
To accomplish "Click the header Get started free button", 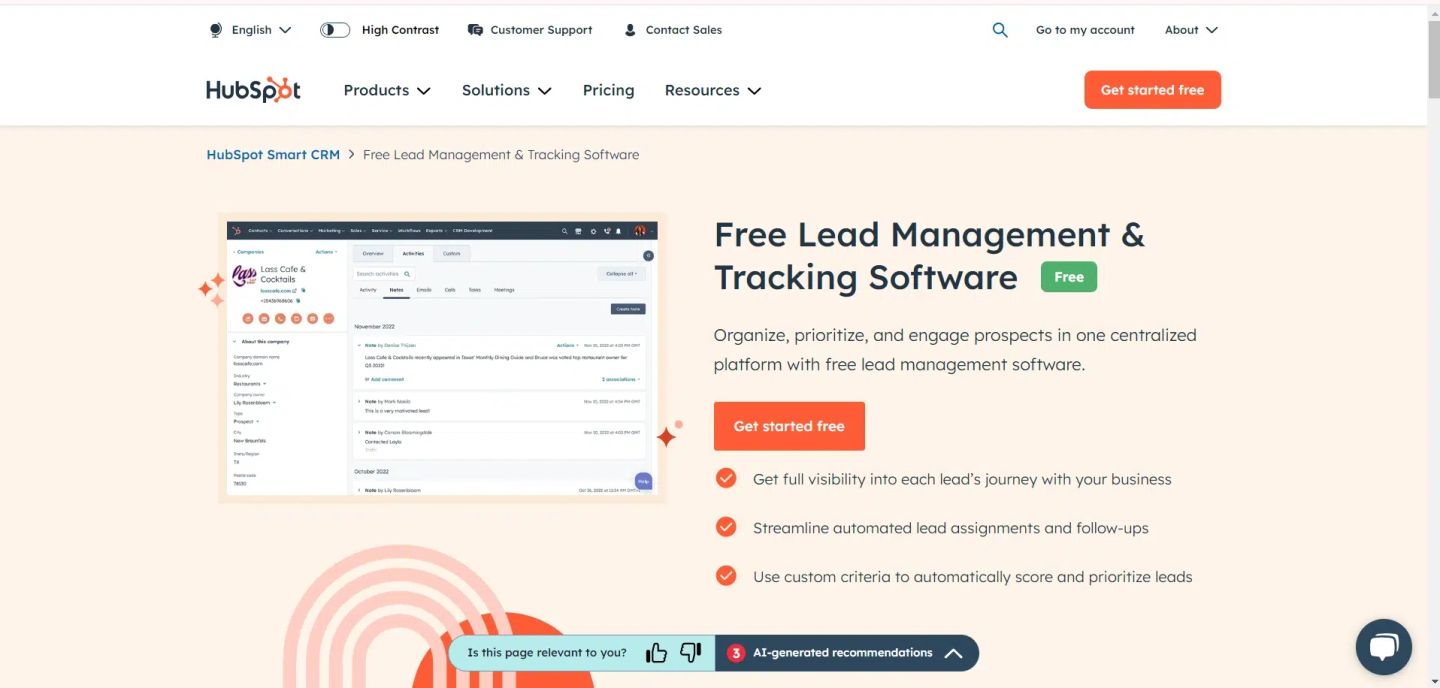I will tap(1152, 90).
